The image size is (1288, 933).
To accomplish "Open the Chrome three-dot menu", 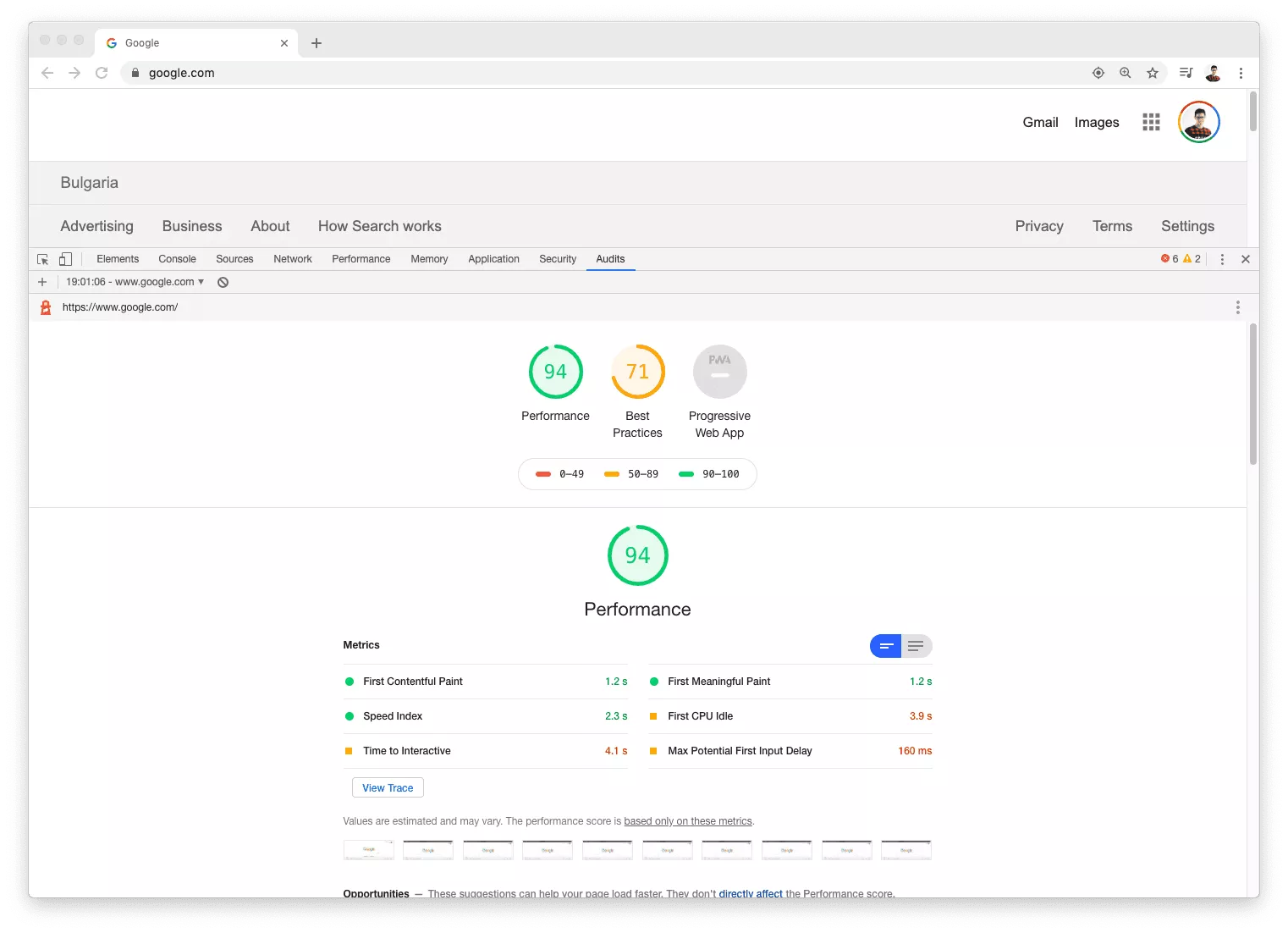I will (1241, 73).
